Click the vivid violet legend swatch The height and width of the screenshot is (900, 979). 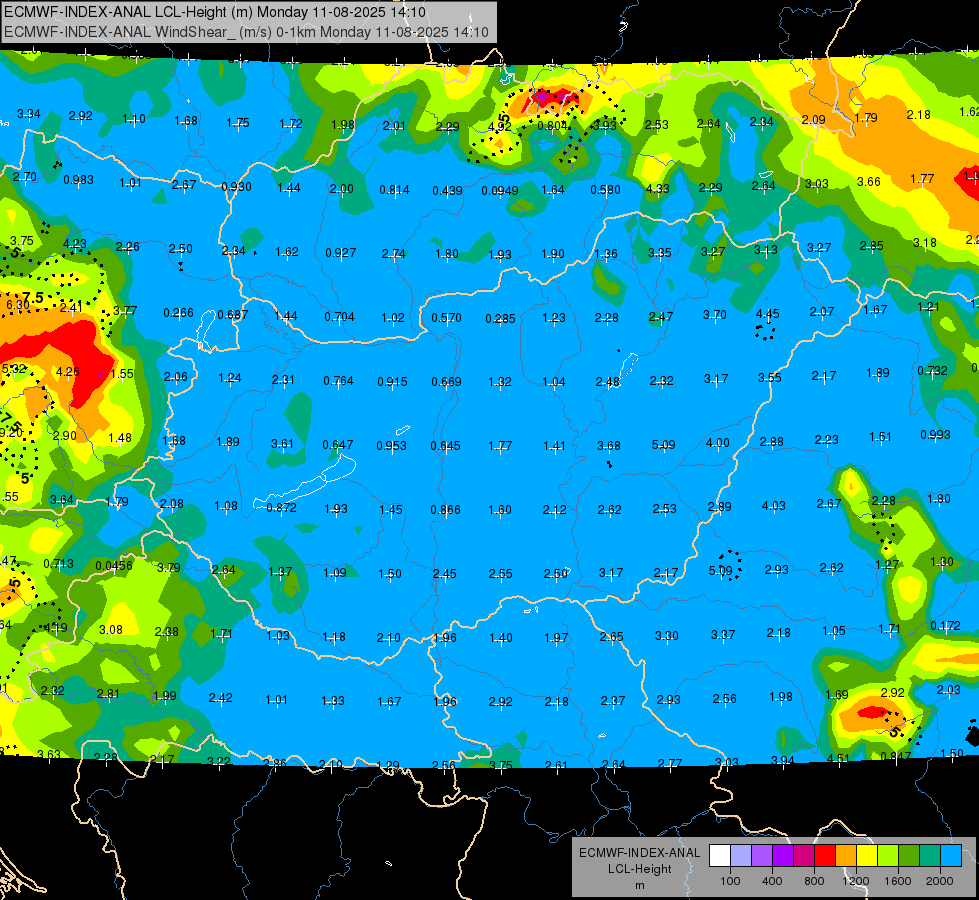(783, 856)
